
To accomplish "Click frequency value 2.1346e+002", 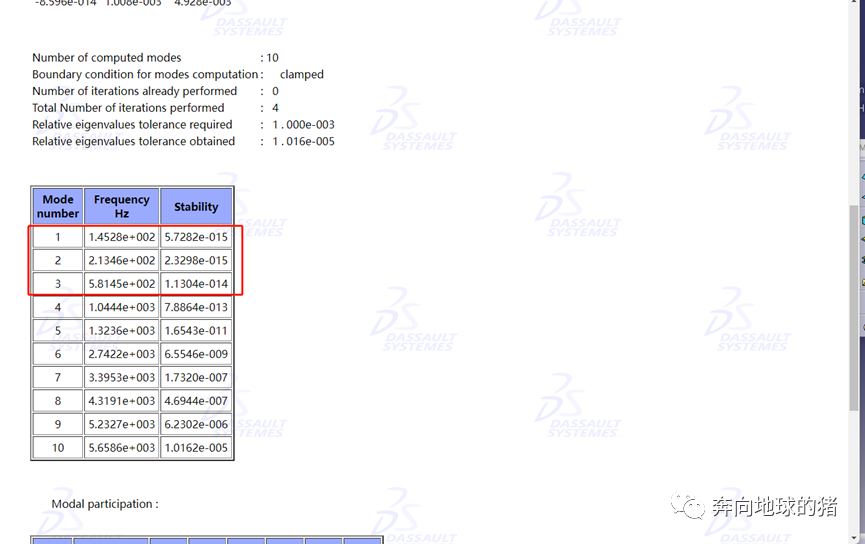I will (122, 260).
